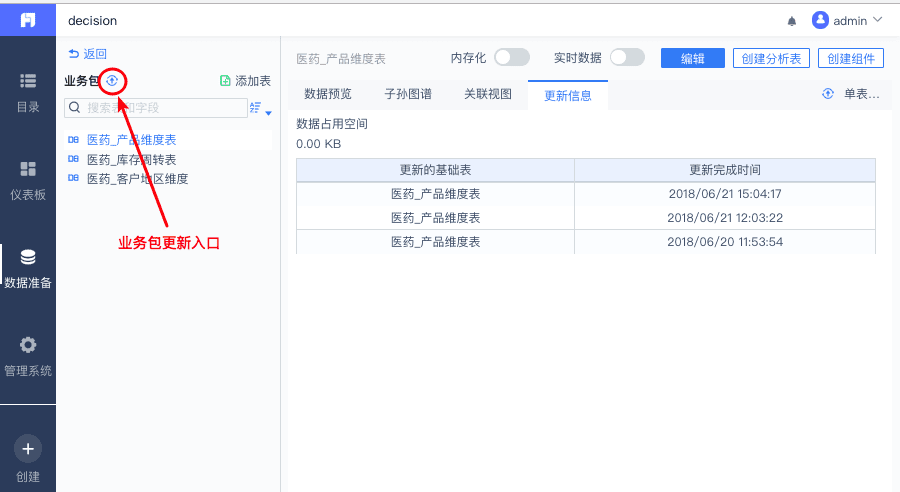
Task: Click the 创建 plus icon
Action: coord(28,448)
